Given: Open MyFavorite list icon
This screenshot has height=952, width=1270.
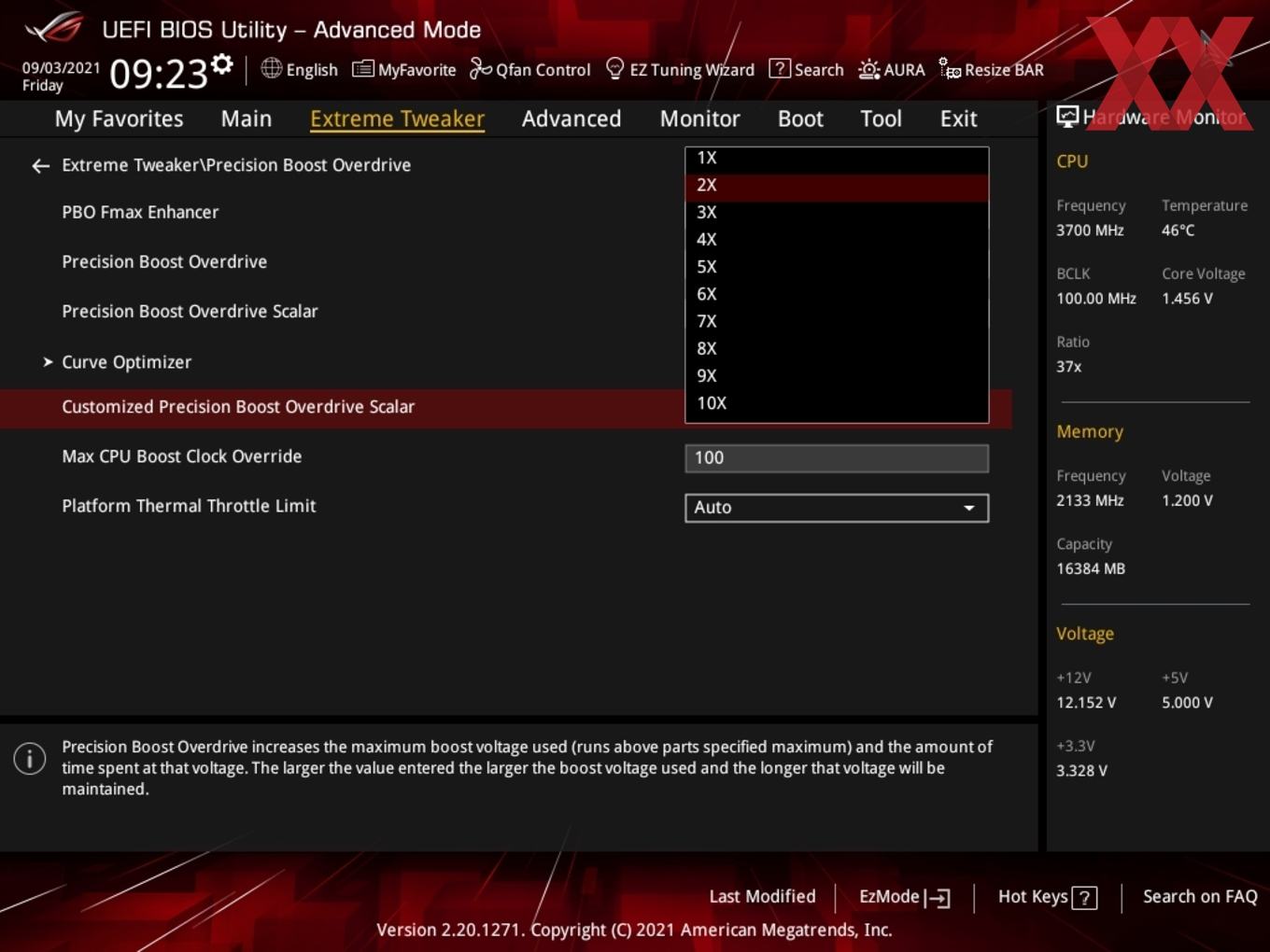Looking at the screenshot, I should 363,69.
